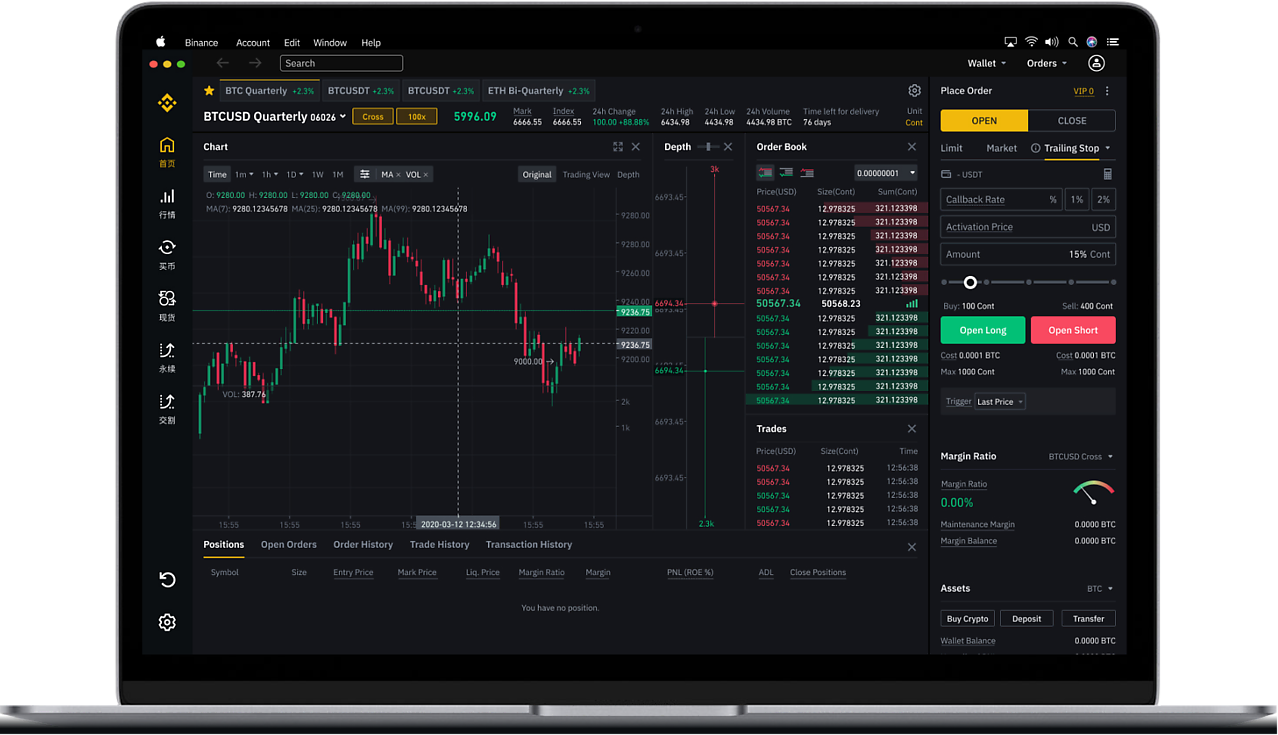Expand the order book precision dropdown

(x=885, y=173)
